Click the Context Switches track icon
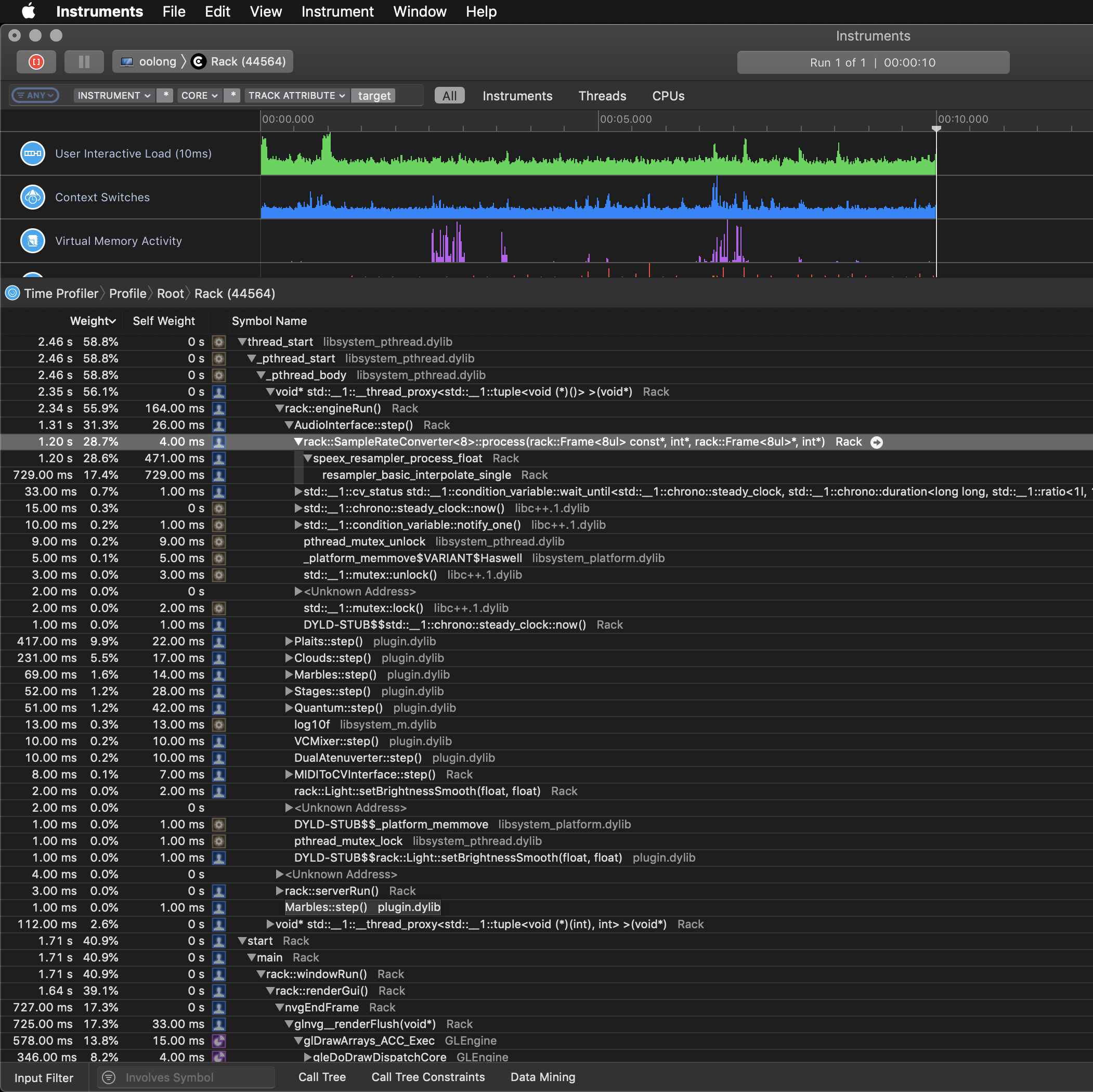The width and height of the screenshot is (1093, 1092). [x=33, y=197]
